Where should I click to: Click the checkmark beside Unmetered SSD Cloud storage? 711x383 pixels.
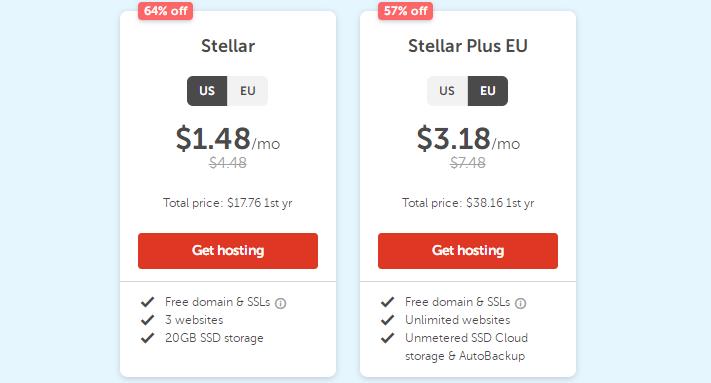coord(387,338)
